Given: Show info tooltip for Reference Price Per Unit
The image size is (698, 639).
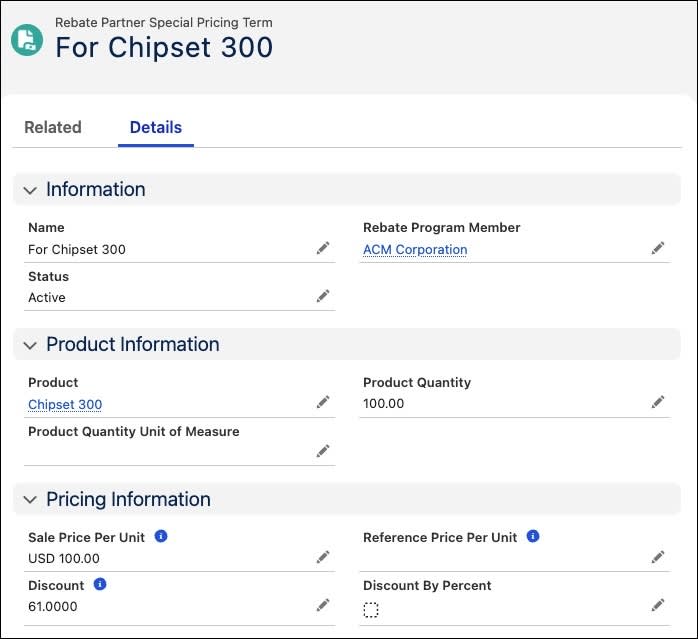Looking at the screenshot, I should pos(533,536).
